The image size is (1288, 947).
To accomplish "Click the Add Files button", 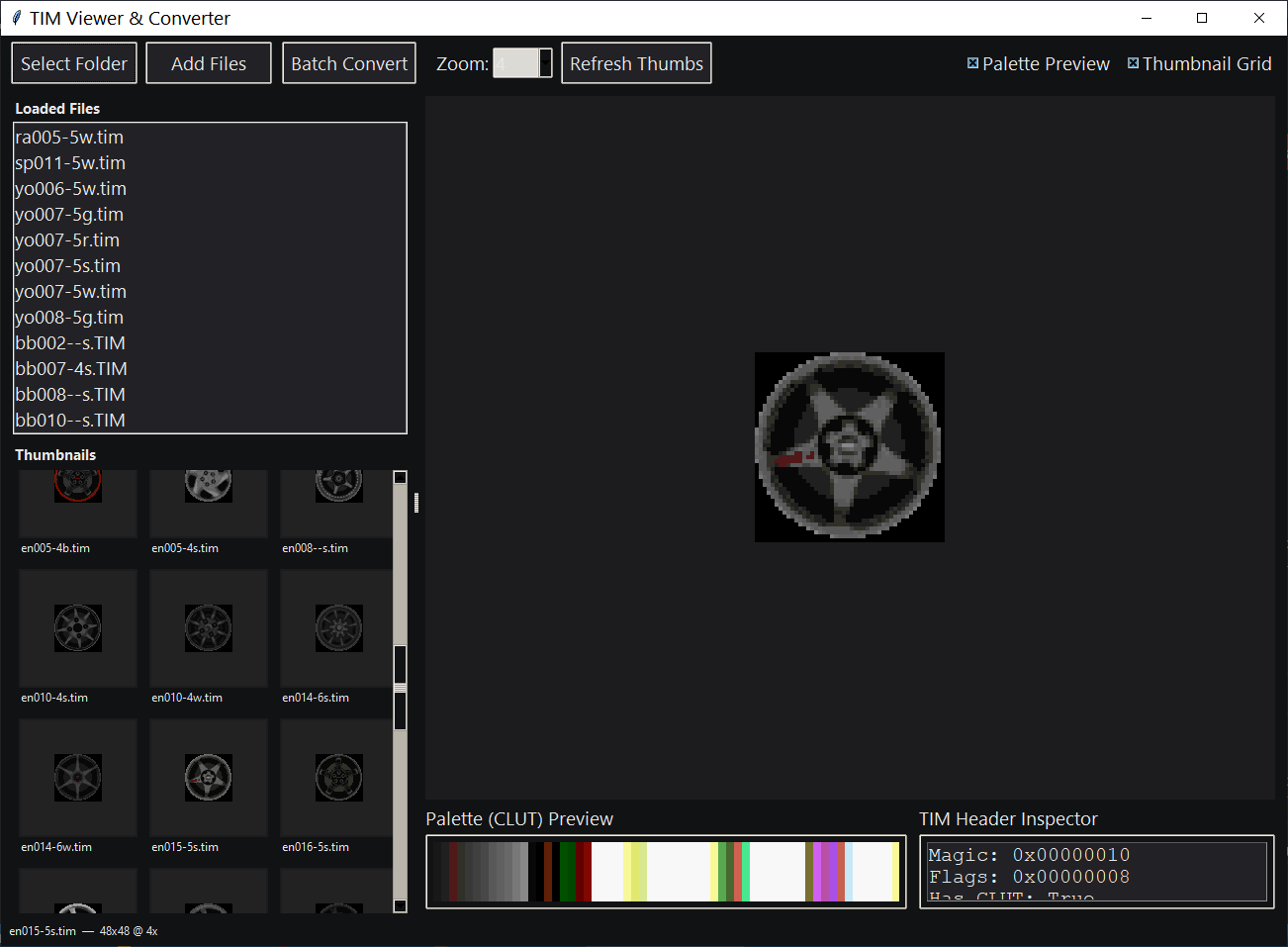I will click(209, 63).
